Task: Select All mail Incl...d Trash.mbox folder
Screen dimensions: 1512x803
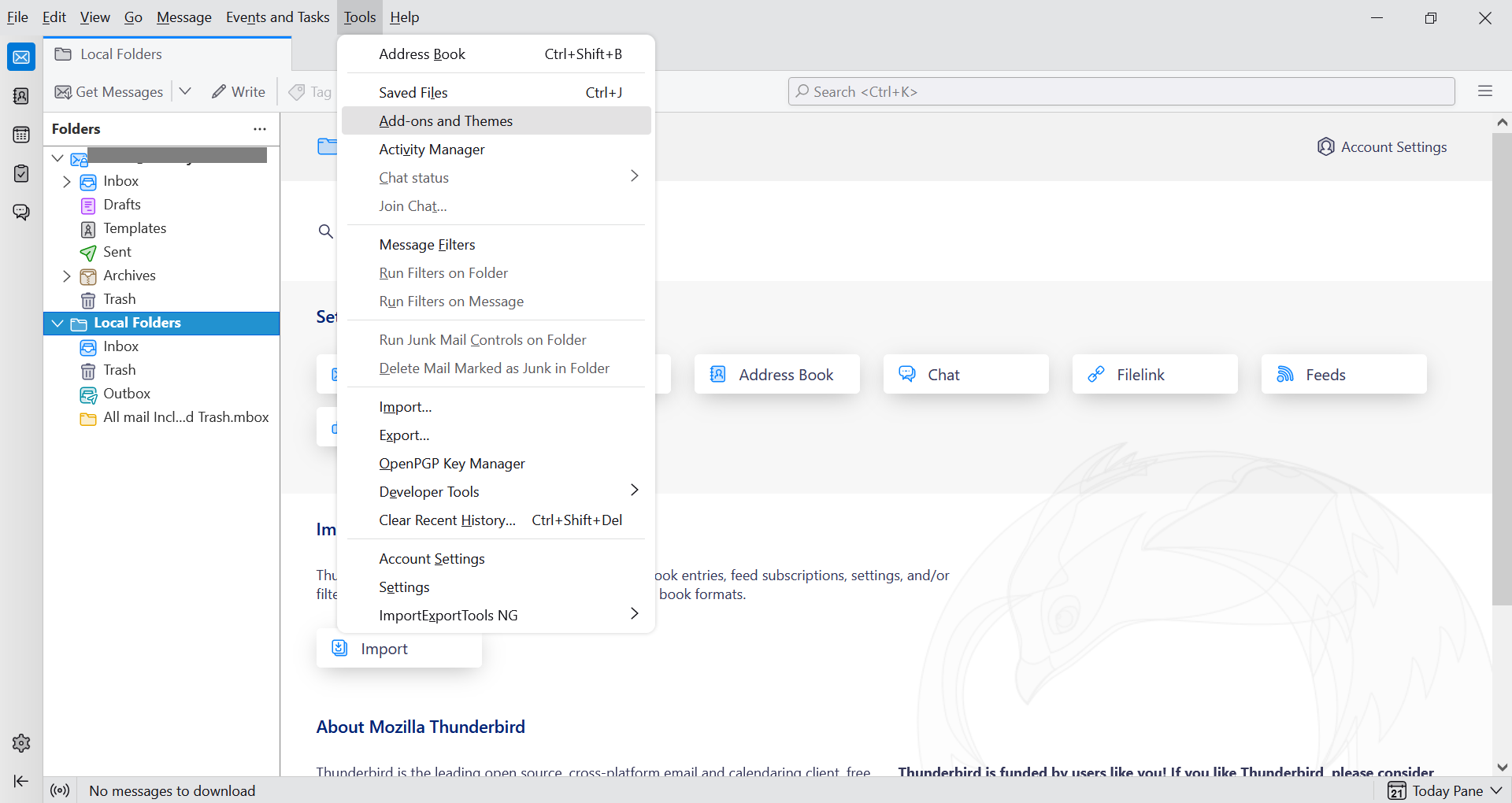Action: pyautogui.click(x=161, y=418)
